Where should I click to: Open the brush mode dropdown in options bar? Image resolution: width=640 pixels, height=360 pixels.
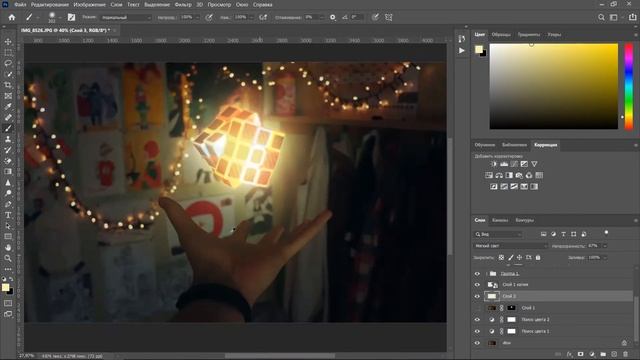126,18
